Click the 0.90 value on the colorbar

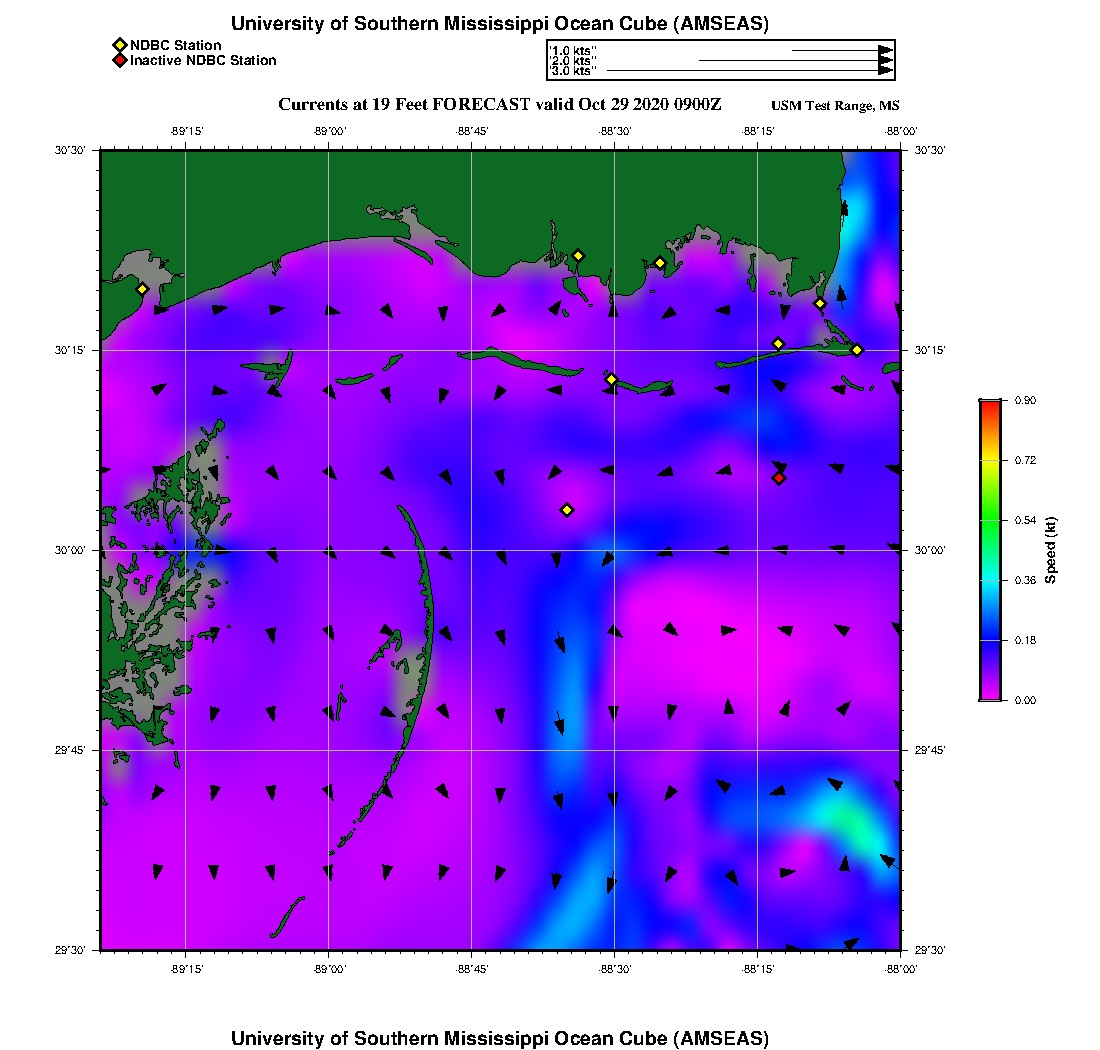click(x=1023, y=400)
